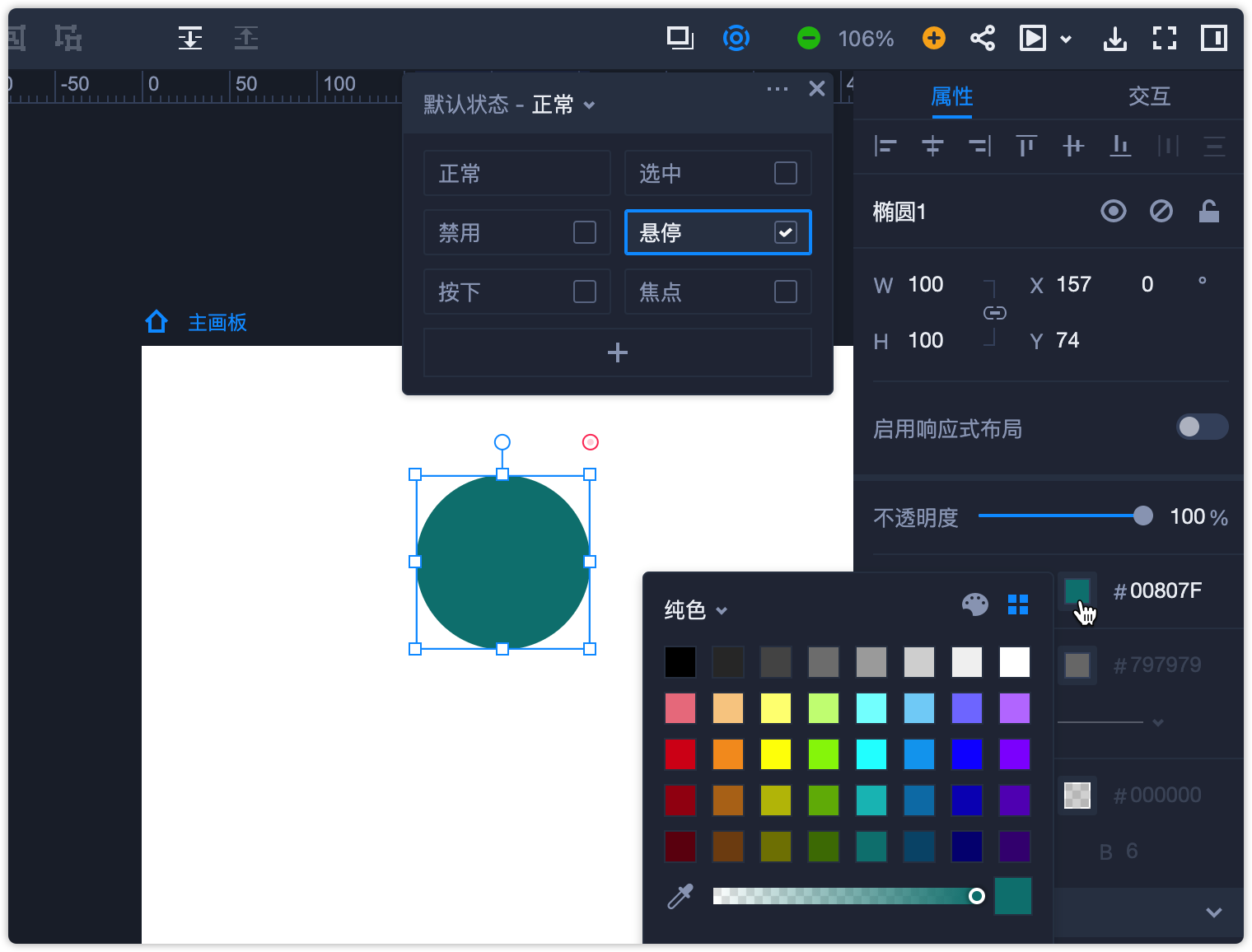Screen dimensions: 1252x952
Task: Click the share icon in top toolbar
Action: click(982, 38)
